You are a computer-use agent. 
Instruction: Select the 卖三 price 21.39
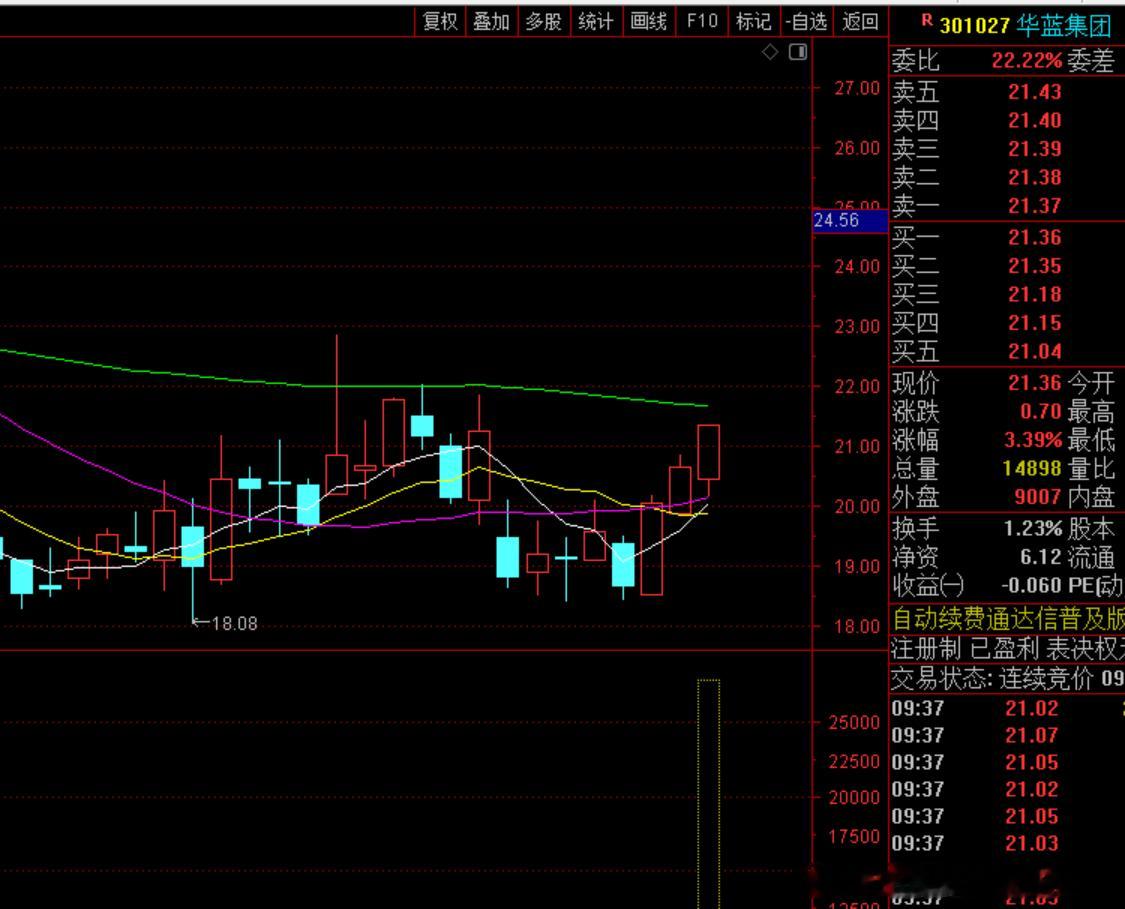(x=1034, y=149)
